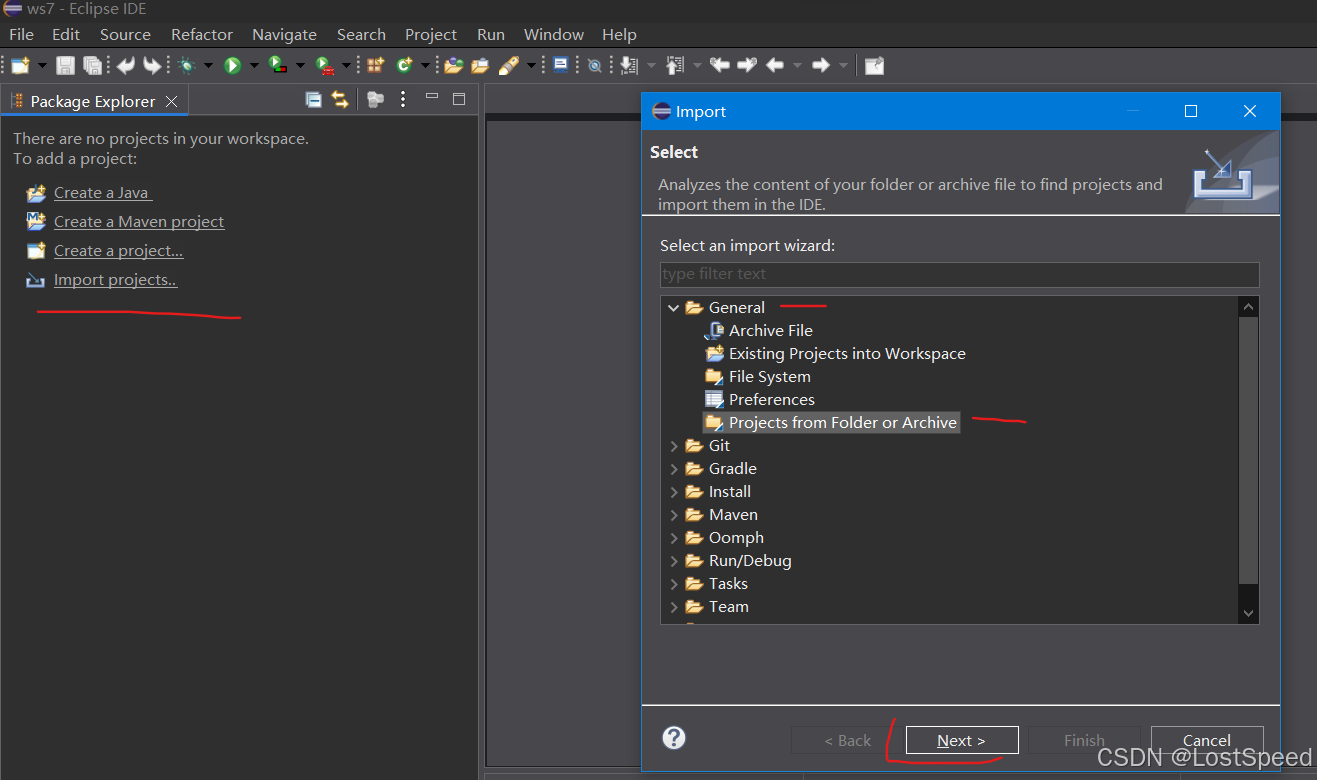Expand the Oomph import category
This screenshot has height=780, width=1317.
674,538
